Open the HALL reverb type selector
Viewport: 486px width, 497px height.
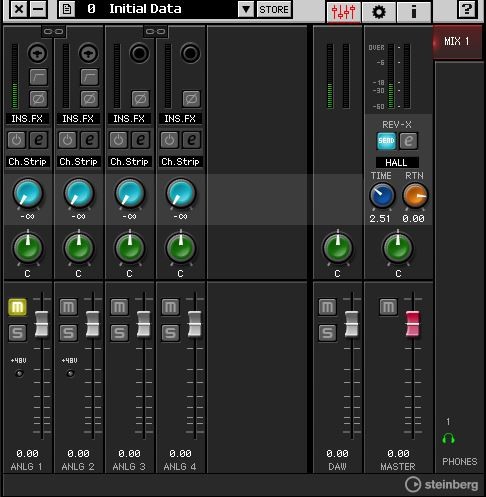397,162
